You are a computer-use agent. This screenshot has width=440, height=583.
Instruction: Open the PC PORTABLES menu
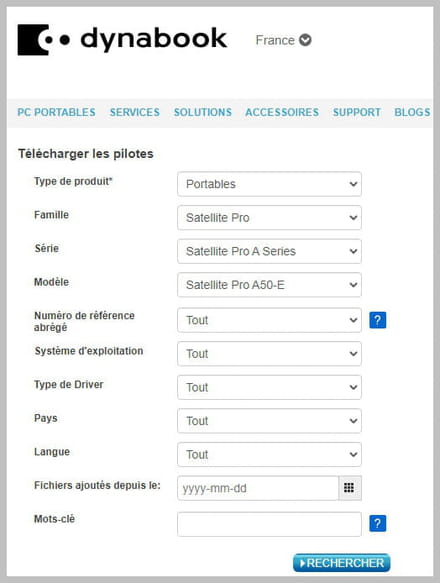[57, 112]
